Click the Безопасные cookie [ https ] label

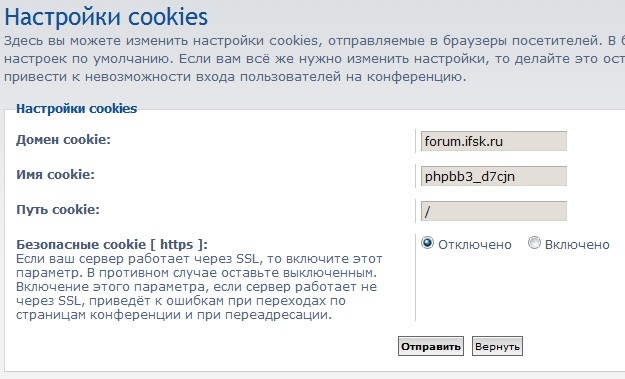(x=112, y=244)
